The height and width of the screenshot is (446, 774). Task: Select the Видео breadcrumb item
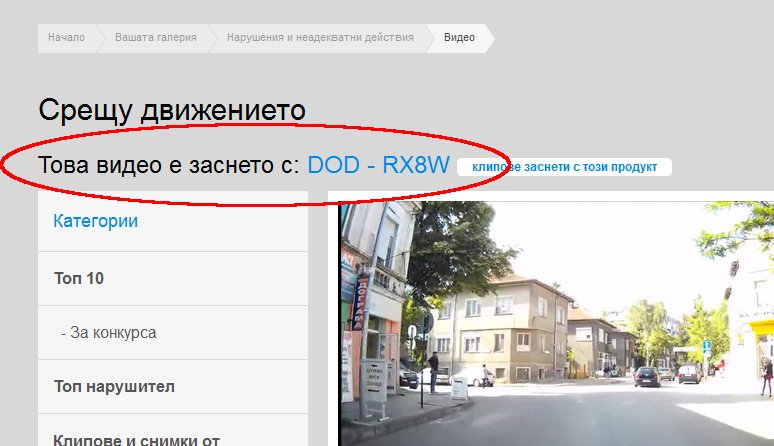(459, 38)
